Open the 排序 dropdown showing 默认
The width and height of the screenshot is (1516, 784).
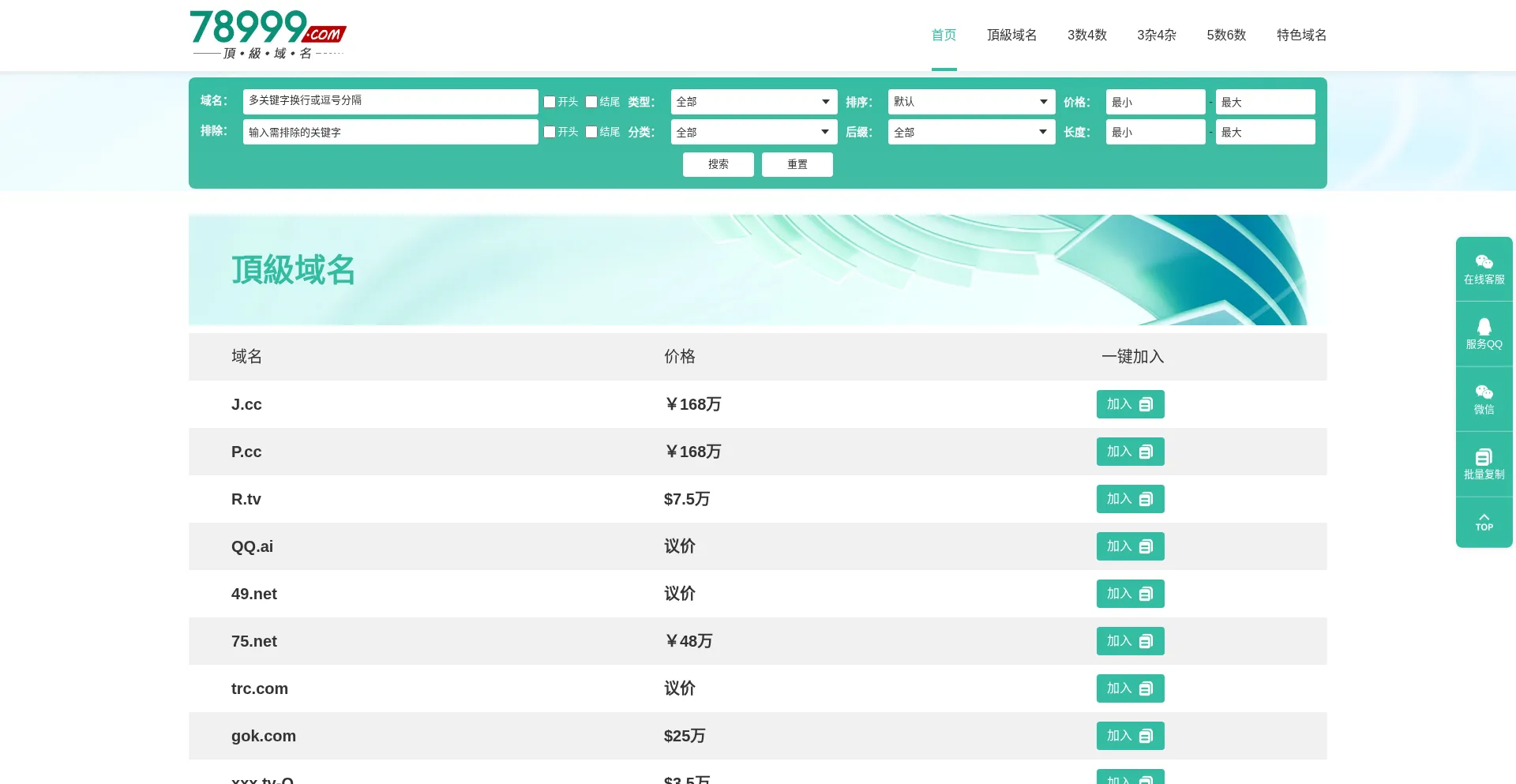[971, 102]
